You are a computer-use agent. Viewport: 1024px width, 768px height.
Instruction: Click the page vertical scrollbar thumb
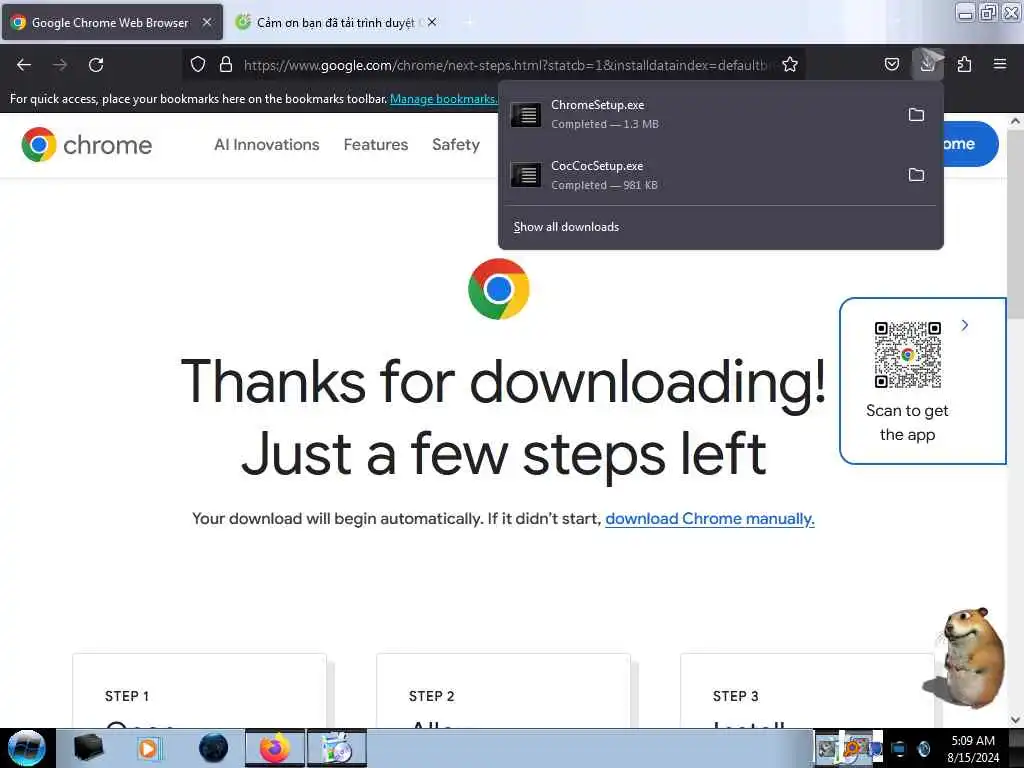[x=1015, y=223]
